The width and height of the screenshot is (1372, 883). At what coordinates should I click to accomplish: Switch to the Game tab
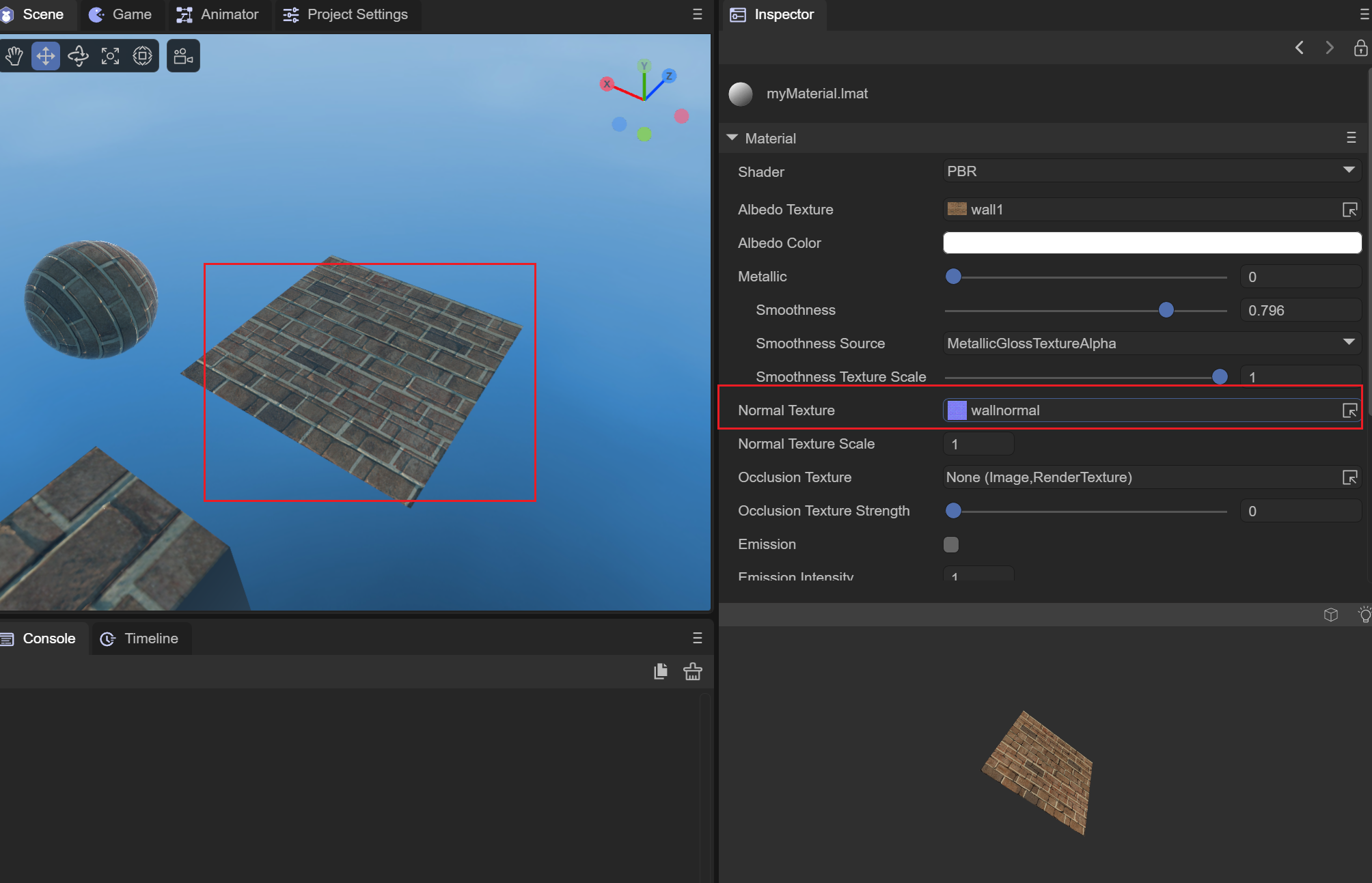tap(122, 14)
